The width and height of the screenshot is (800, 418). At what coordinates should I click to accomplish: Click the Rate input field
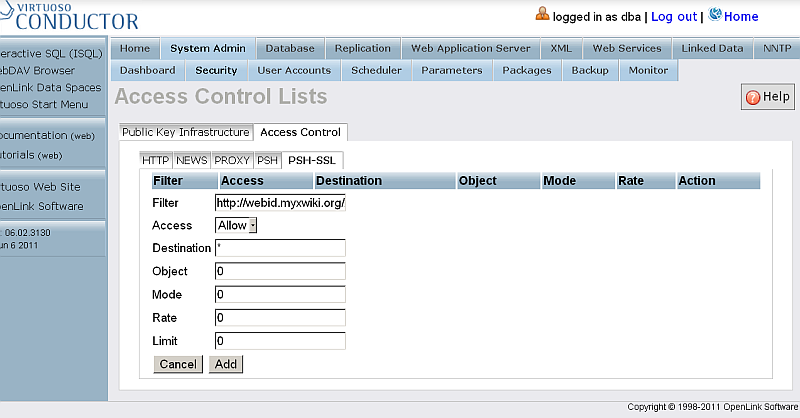click(x=280, y=318)
